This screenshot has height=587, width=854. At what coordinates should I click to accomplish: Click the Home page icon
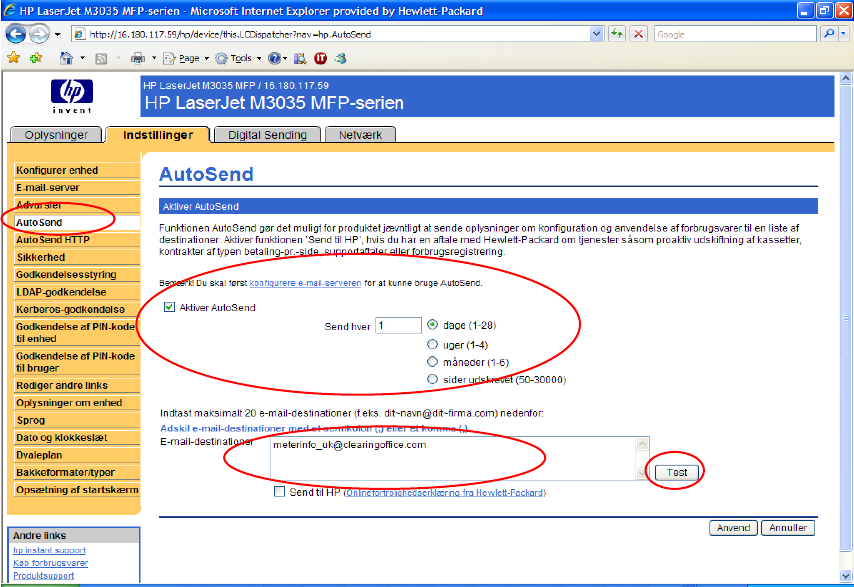tap(66, 58)
